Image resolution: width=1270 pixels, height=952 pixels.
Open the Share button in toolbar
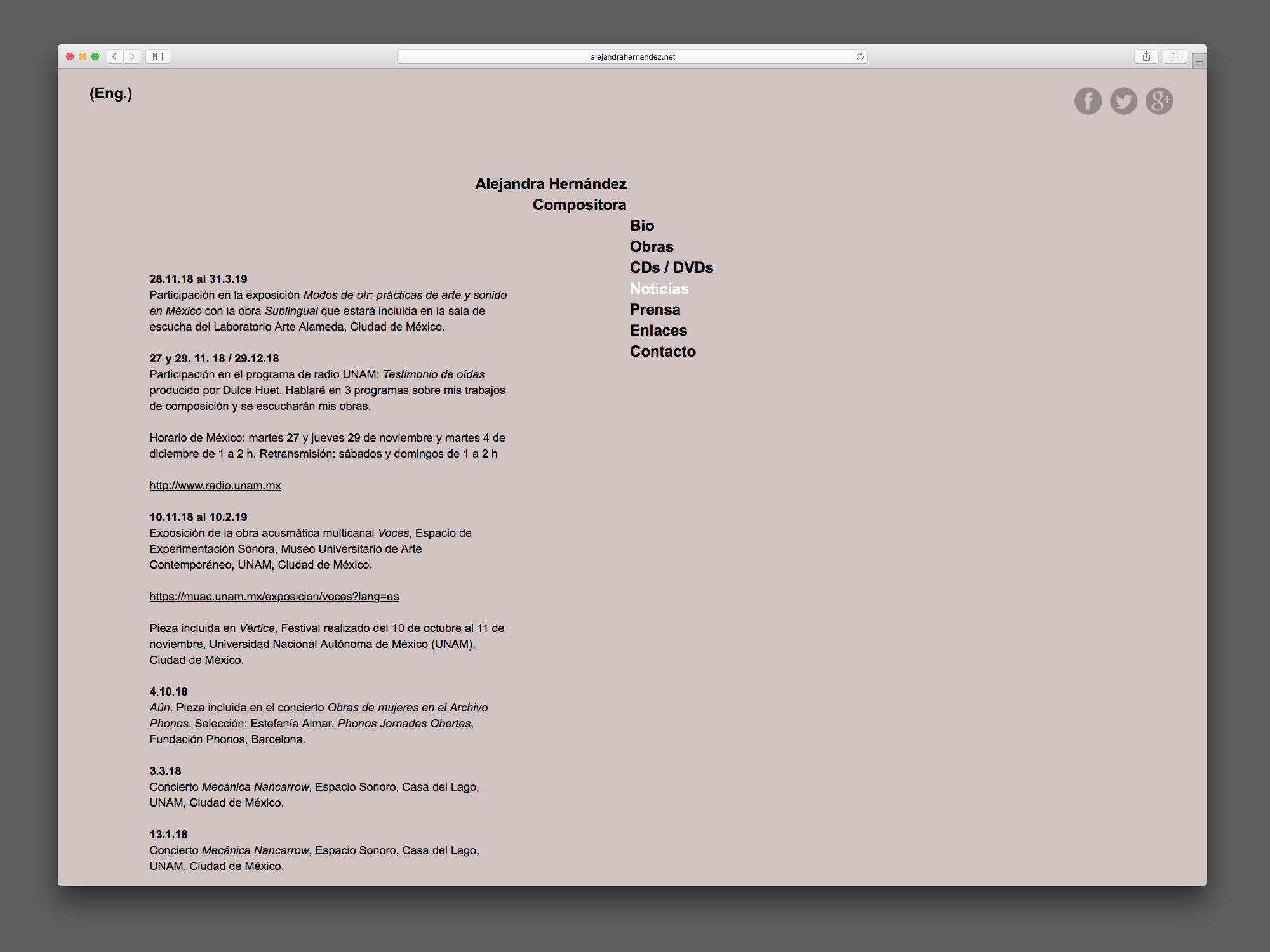1146,56
